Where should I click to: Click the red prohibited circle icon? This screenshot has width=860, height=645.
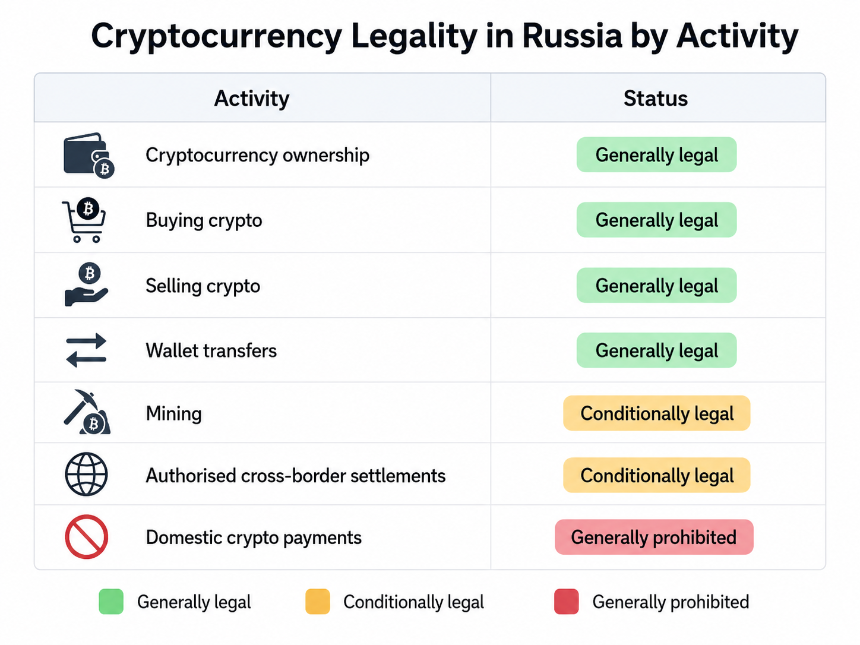coord(86,537)
